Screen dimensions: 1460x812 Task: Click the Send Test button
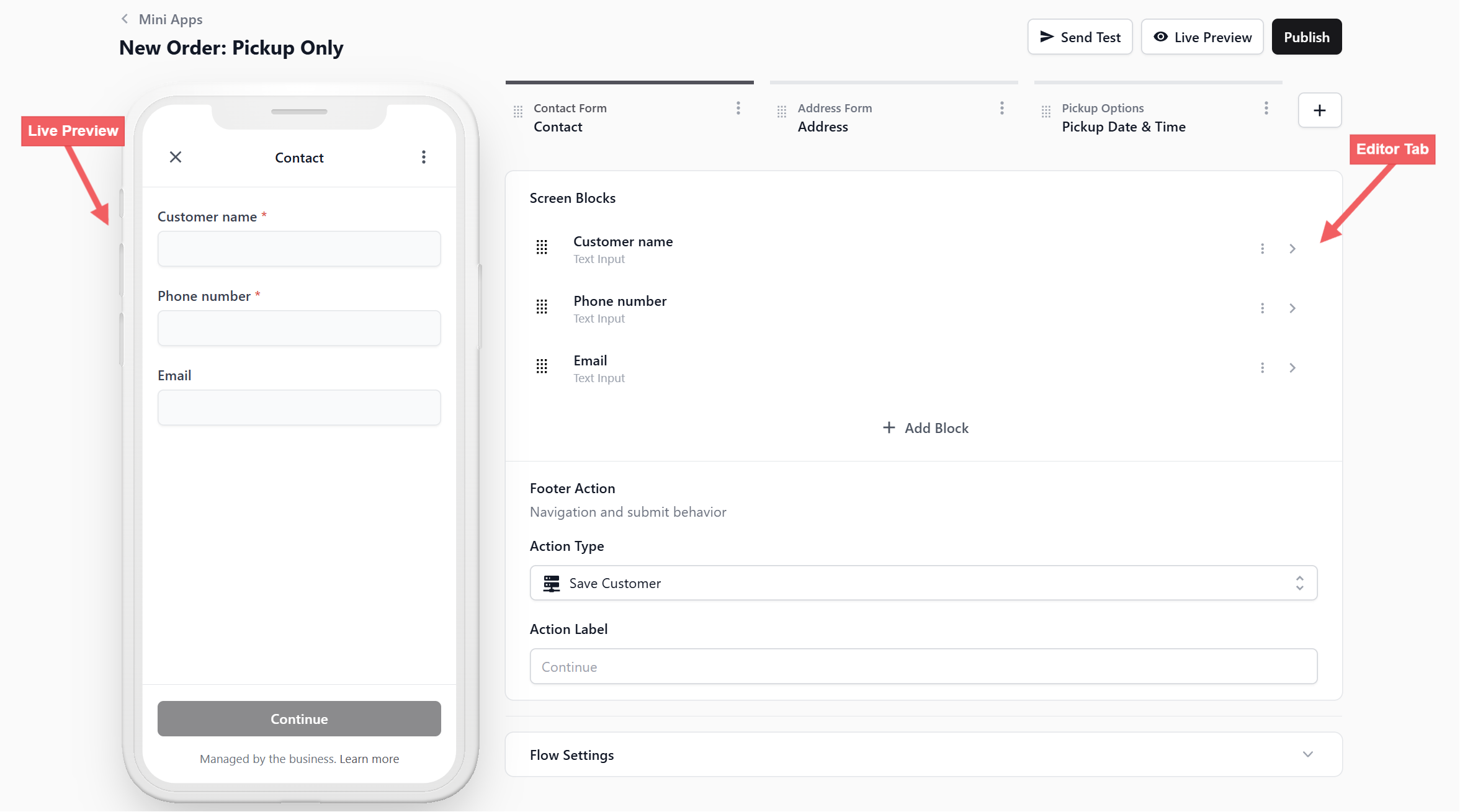pyautogui.click(x=1080, y=37)
